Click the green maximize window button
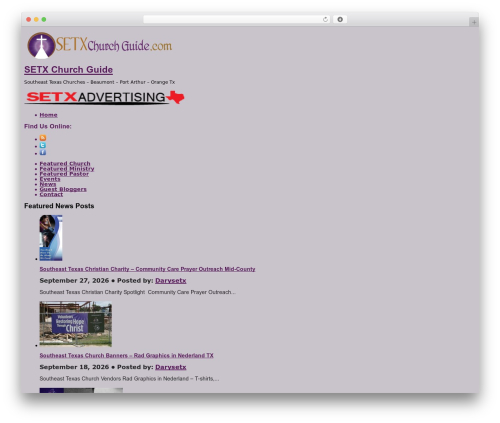500x423 pixels. coord(44,19)
